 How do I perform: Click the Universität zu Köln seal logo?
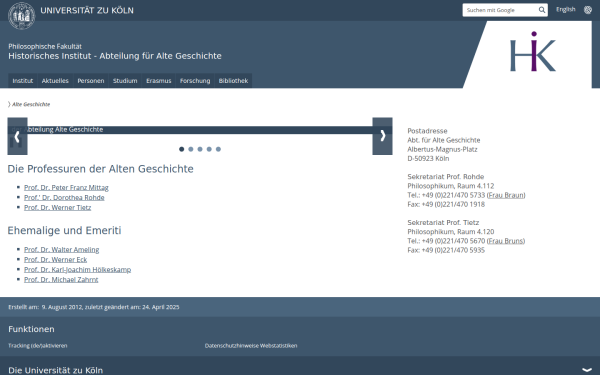click(x=22, y=16)
